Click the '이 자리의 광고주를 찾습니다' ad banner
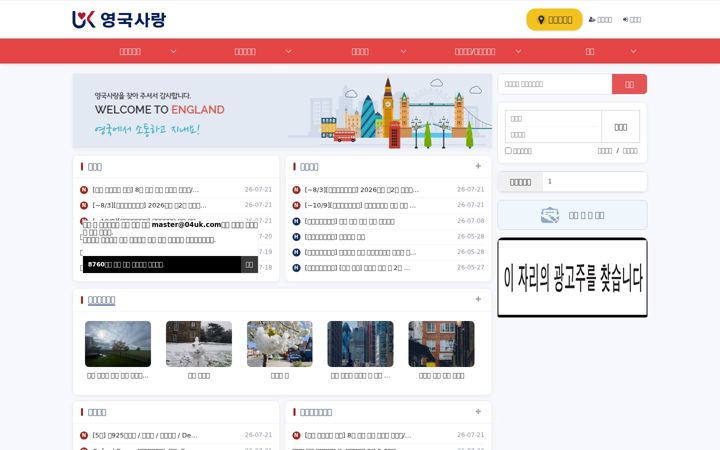This screenshot has height=450, width=720. click(573, 277)
